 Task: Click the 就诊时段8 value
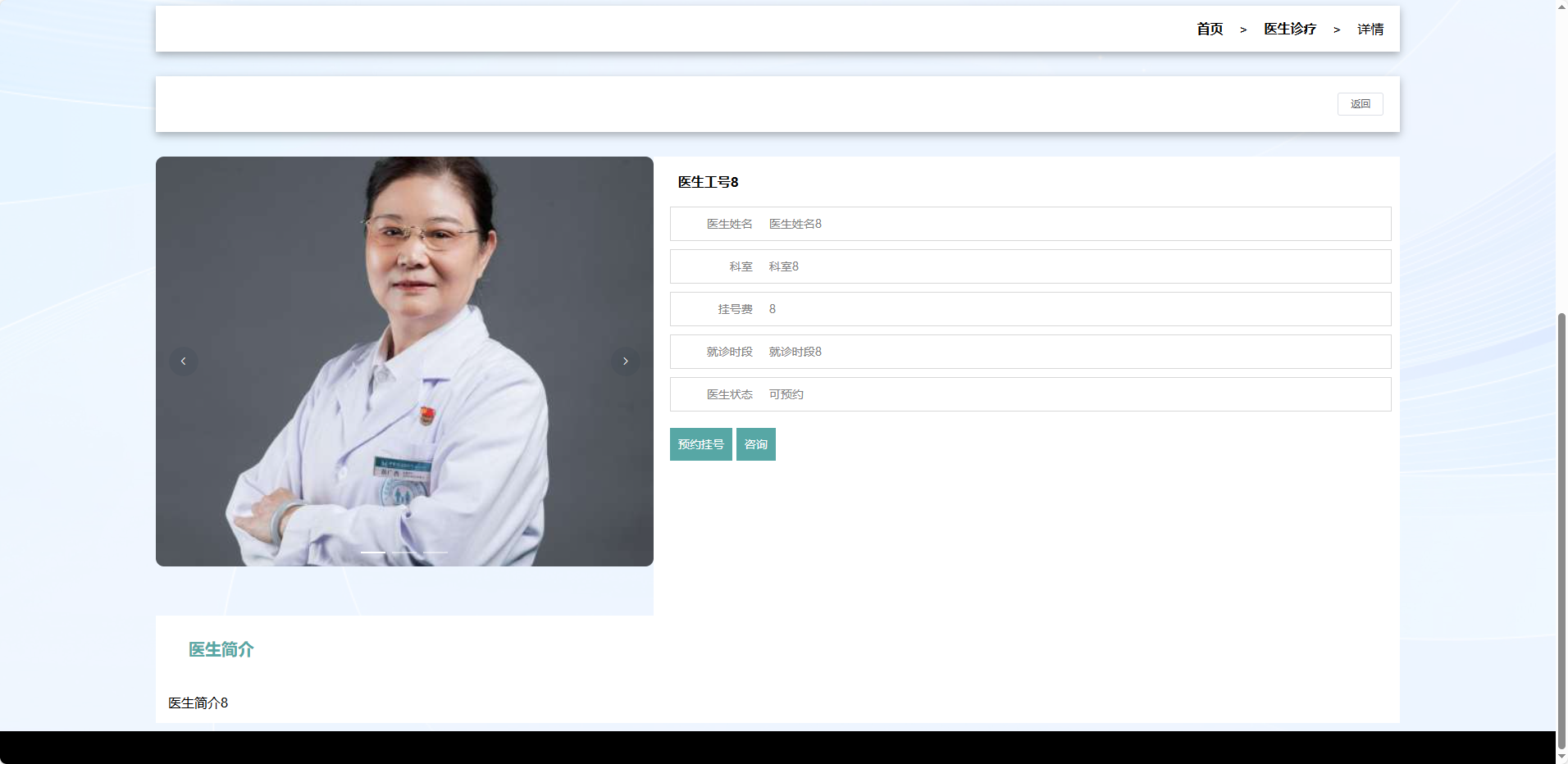(795, 352)
